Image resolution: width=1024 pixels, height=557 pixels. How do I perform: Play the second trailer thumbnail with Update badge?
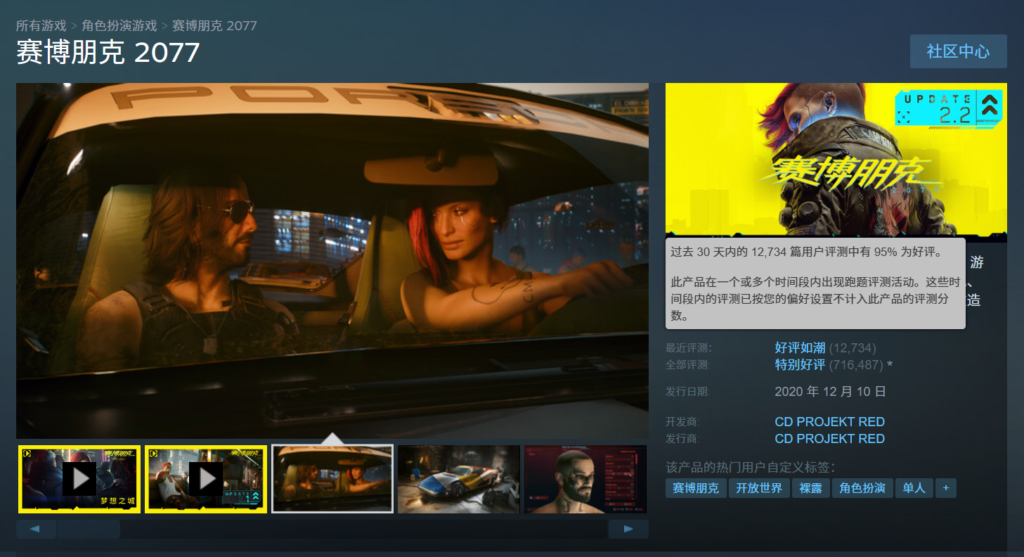(206, 479)
